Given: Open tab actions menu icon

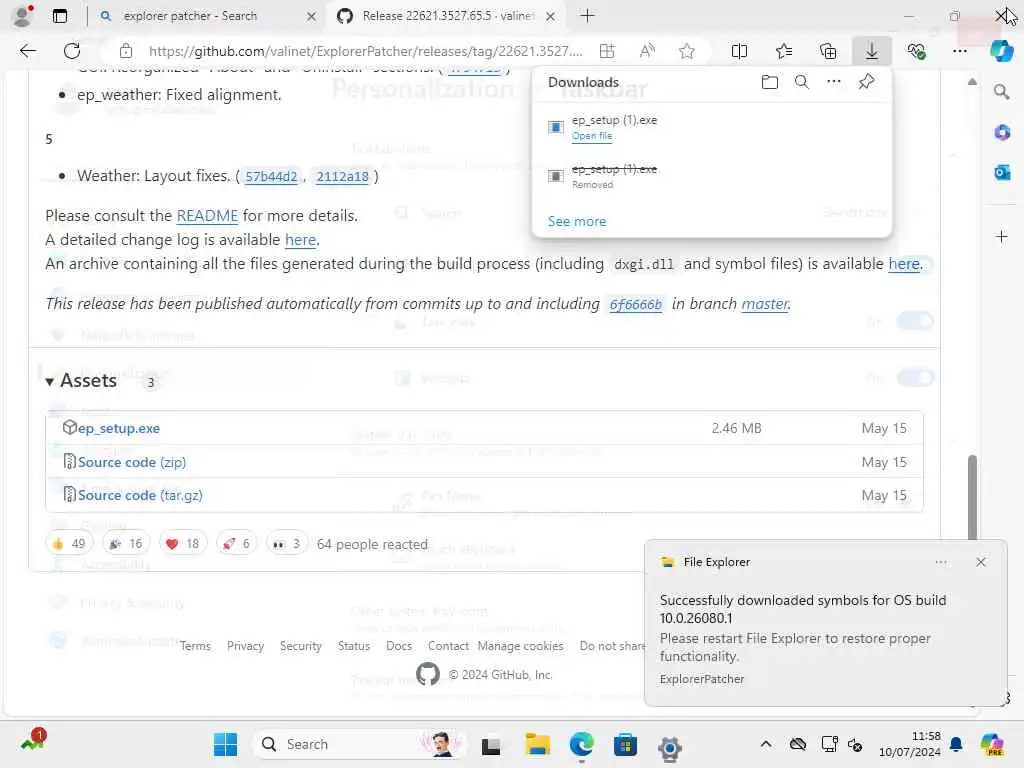Looking at the screenshot, I should pos(59,16).
